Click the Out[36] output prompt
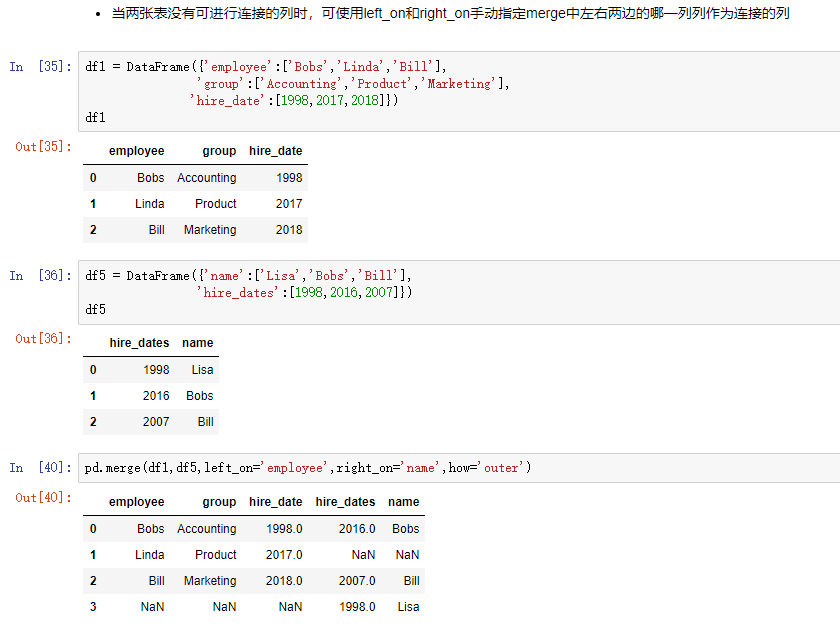The height and width of the screenshot is (626, 840). (43, 338)
